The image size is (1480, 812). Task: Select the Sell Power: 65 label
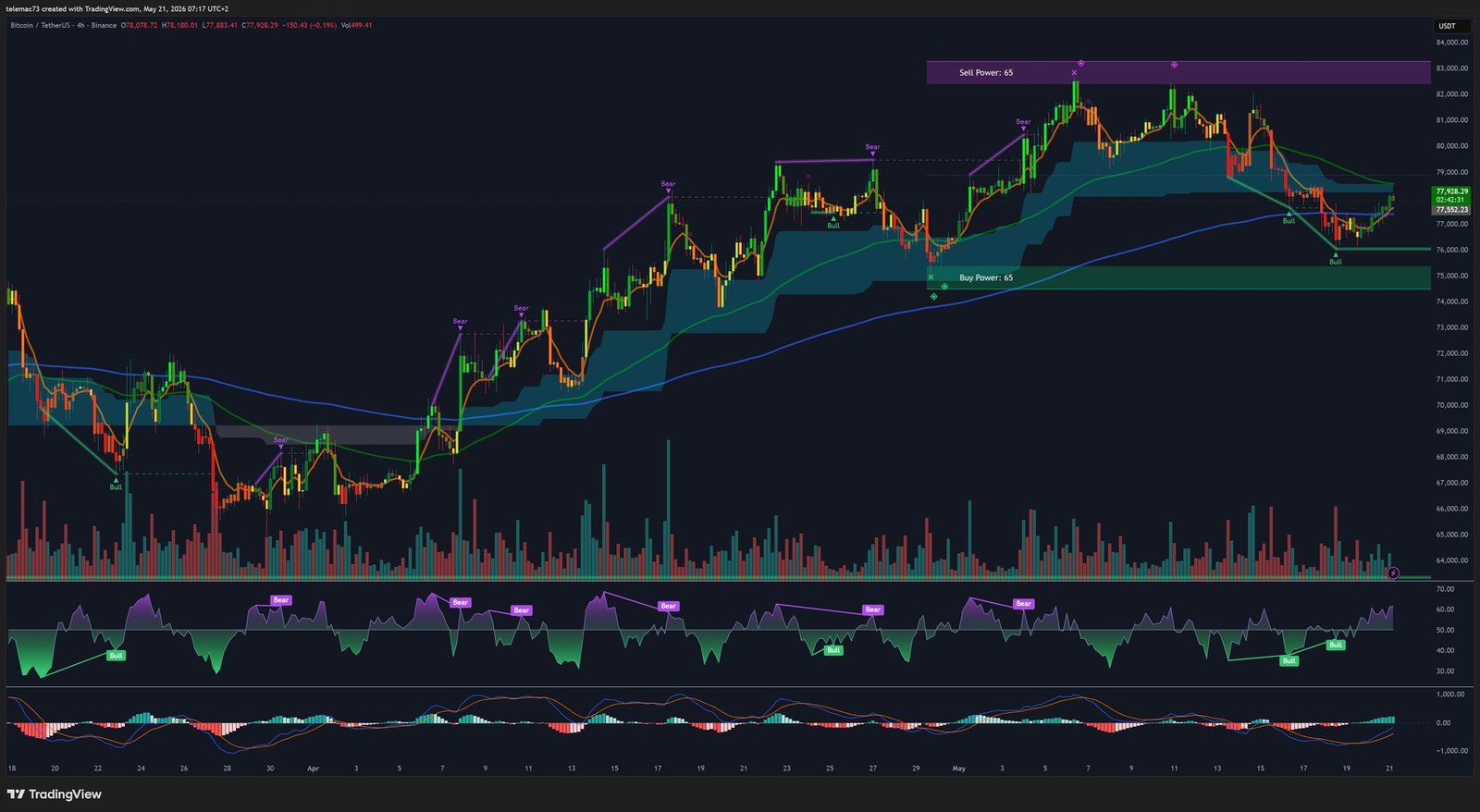point(986,72)
